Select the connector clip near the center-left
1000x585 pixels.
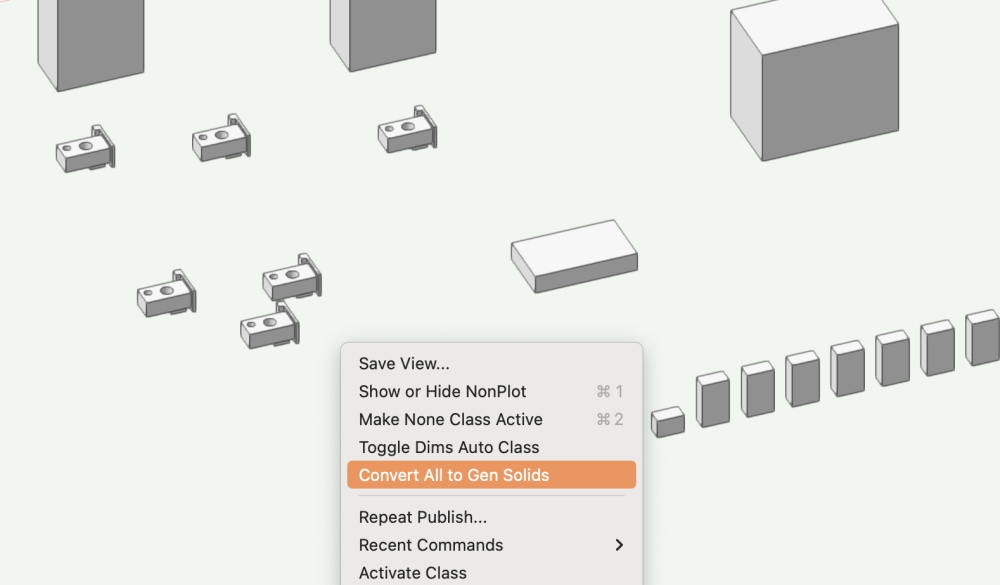(165, 297)
